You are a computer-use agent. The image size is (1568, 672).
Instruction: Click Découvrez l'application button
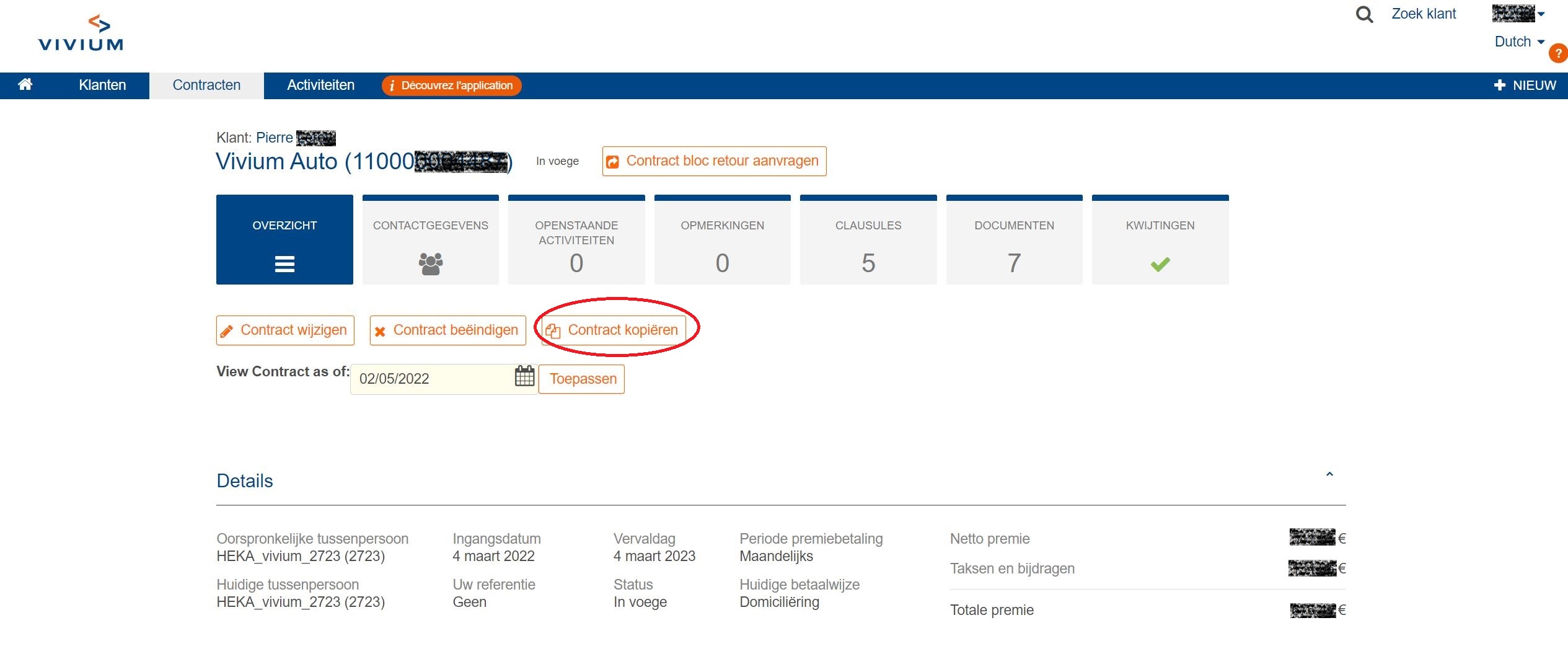pyautogui.click(x=452, y=86)
